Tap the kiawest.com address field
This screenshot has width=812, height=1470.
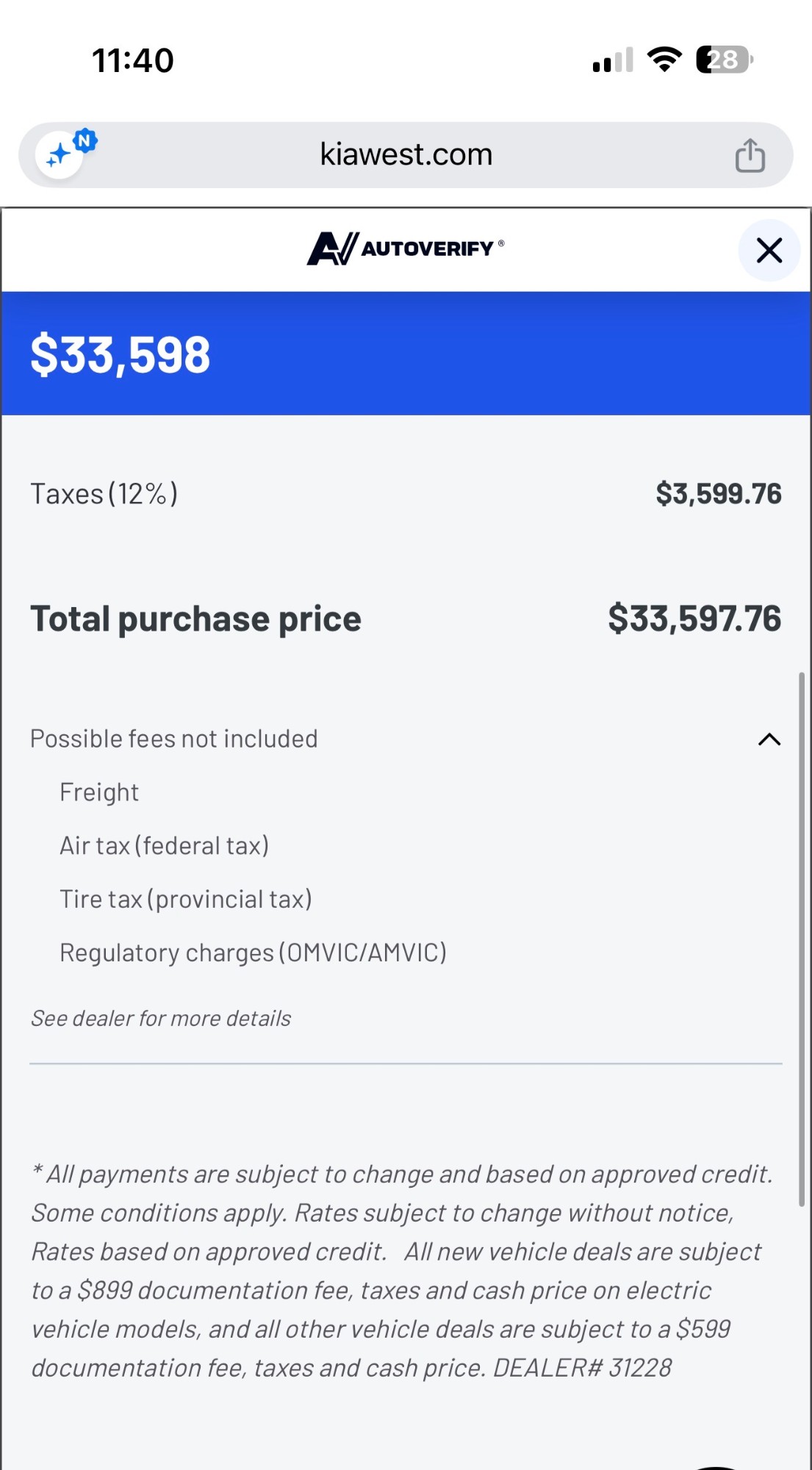click(x=406, y=155)
